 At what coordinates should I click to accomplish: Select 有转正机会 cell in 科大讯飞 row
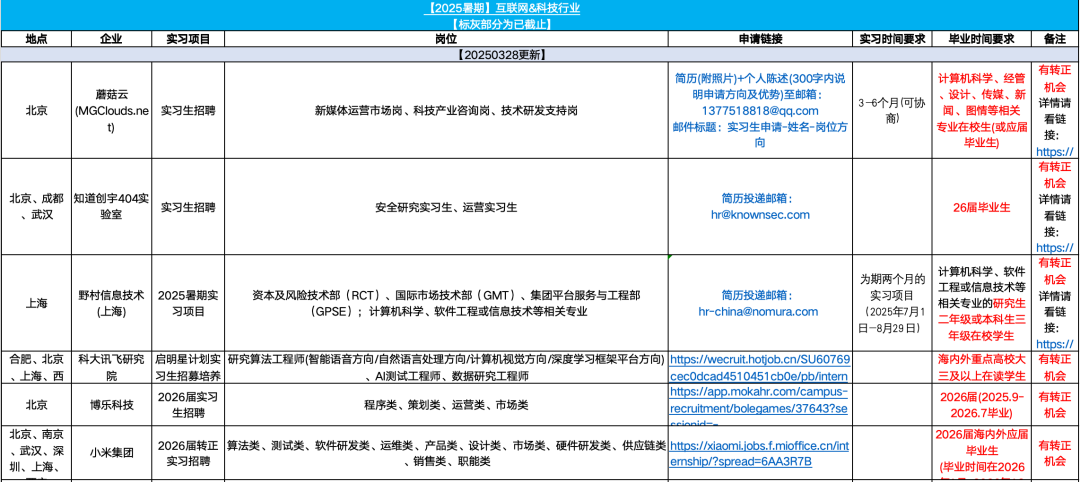click(x=1056, y=367)
